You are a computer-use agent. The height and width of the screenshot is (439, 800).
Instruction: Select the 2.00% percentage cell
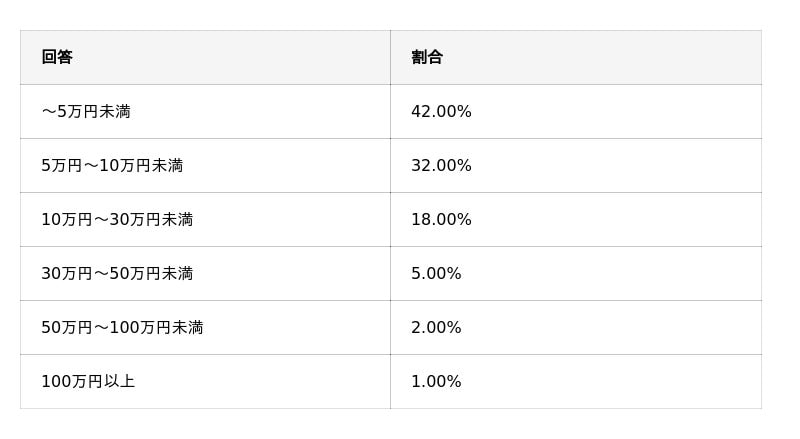(436, 328)
